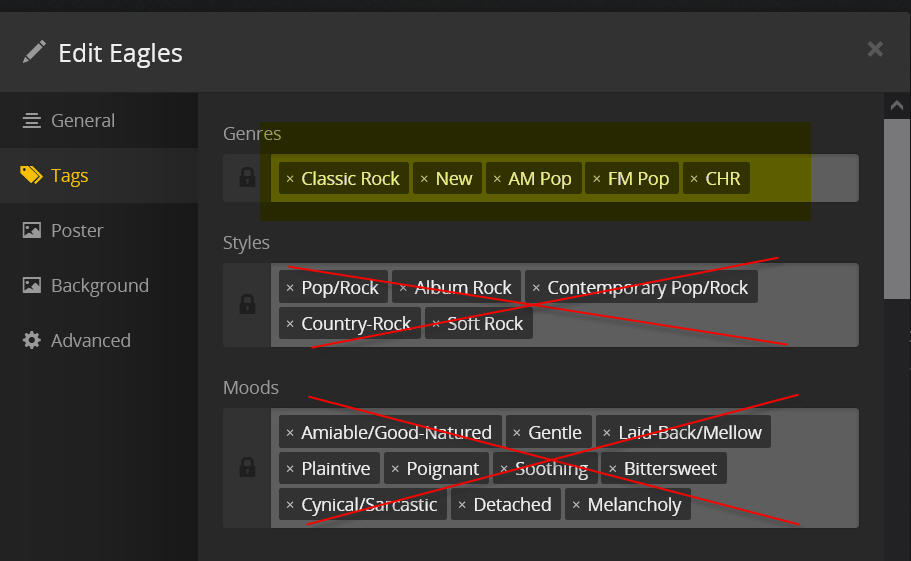Open the Advanced section
The width and height of the screenshot is (911, 561).
(x=99, y=340)
